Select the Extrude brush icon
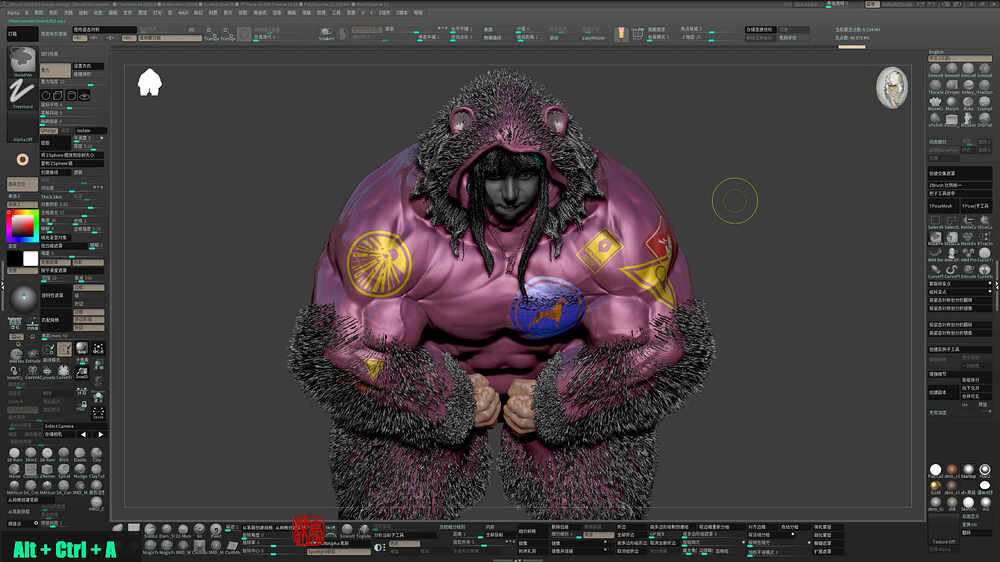 pos(32,355)
